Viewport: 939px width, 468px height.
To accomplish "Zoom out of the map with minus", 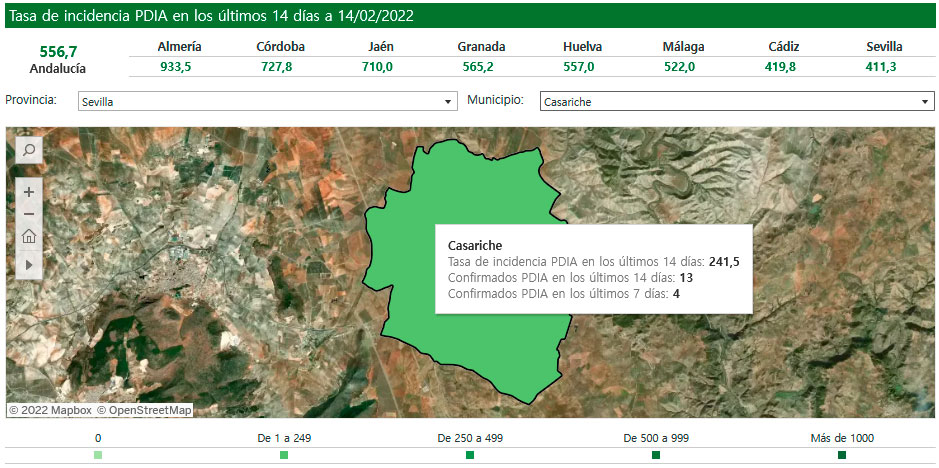I will click(x=29, y=214).
